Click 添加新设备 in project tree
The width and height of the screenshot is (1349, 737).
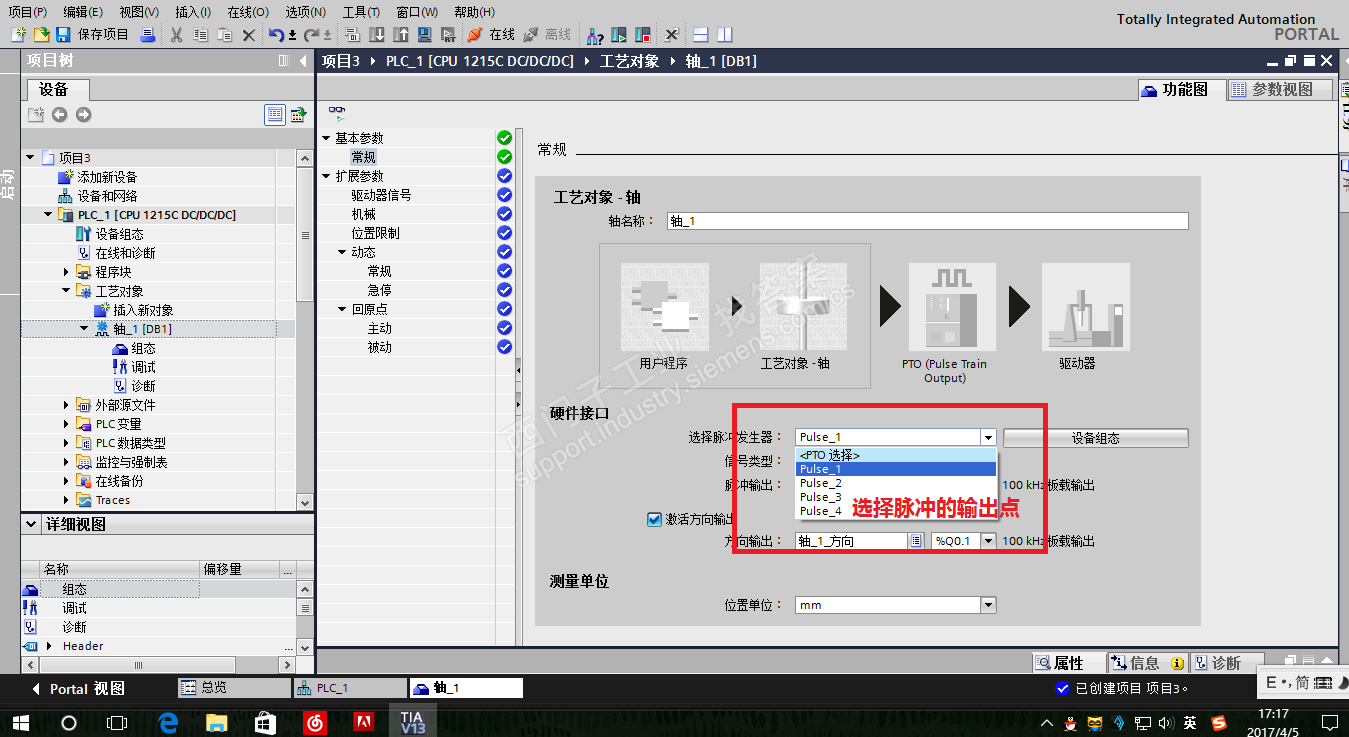point(107,177)
